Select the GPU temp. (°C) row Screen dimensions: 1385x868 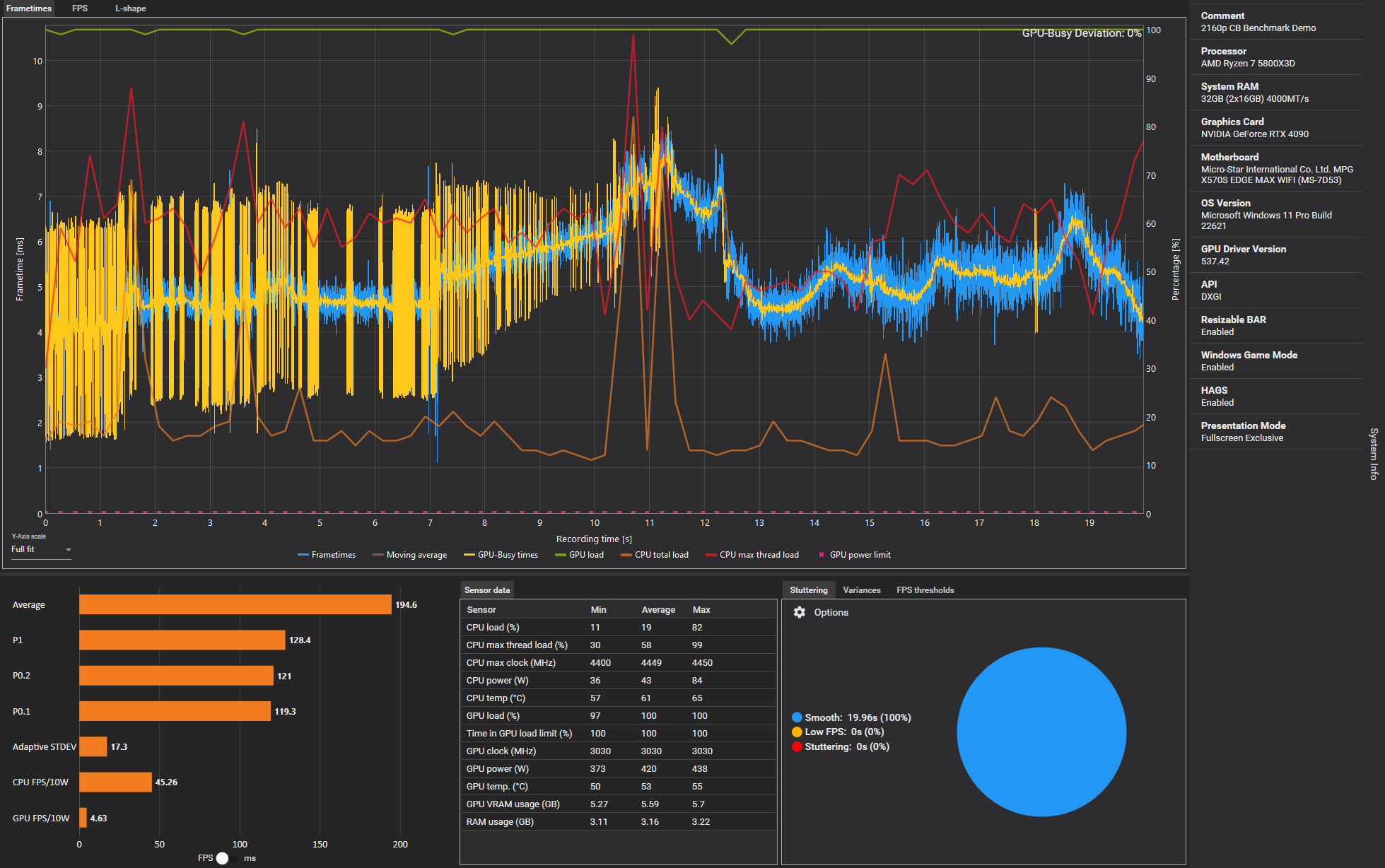point(619,787)
